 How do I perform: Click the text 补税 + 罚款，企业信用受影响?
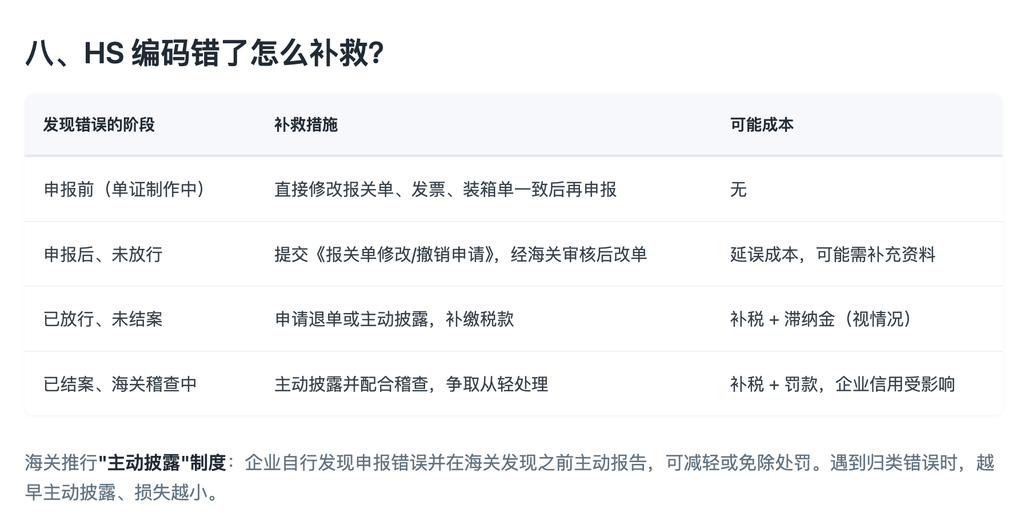pos(842,383)
